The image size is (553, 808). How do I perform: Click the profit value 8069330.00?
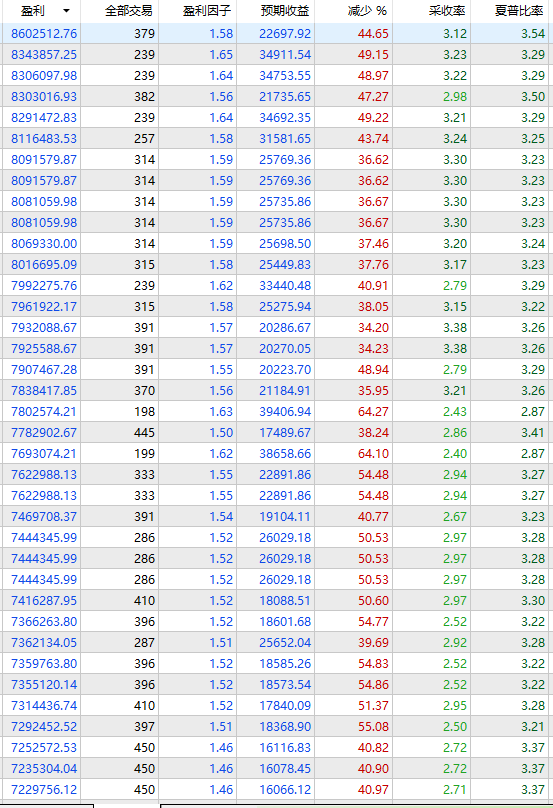point(44,244)
